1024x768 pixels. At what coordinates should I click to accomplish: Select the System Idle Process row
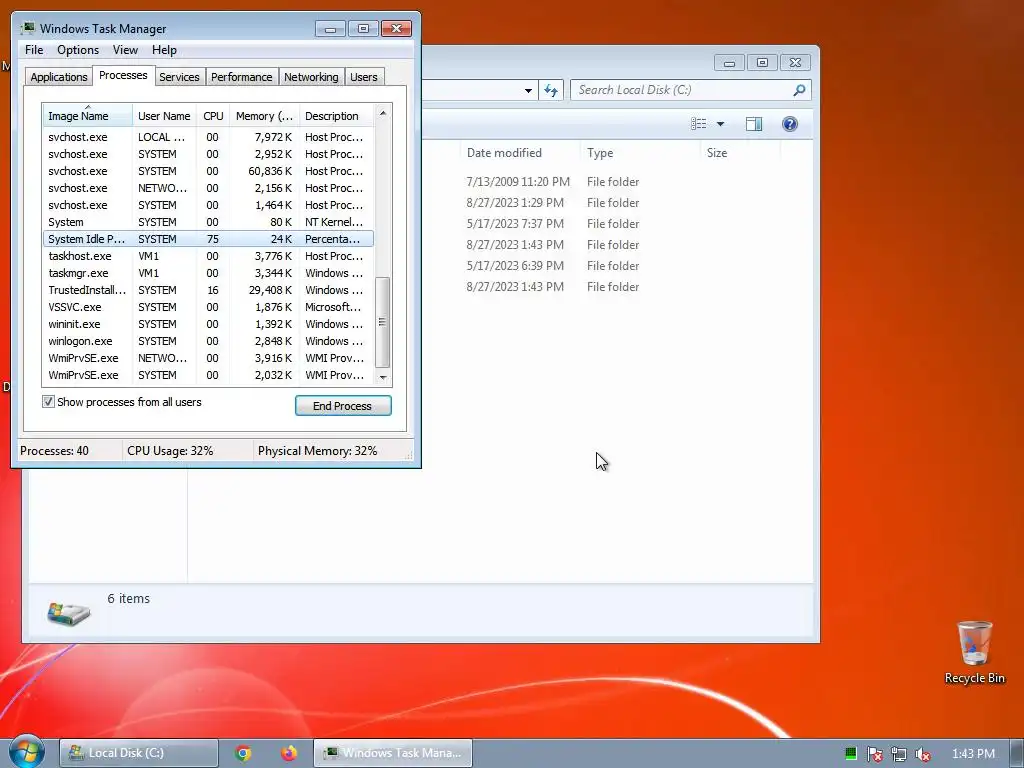(208, 239)
